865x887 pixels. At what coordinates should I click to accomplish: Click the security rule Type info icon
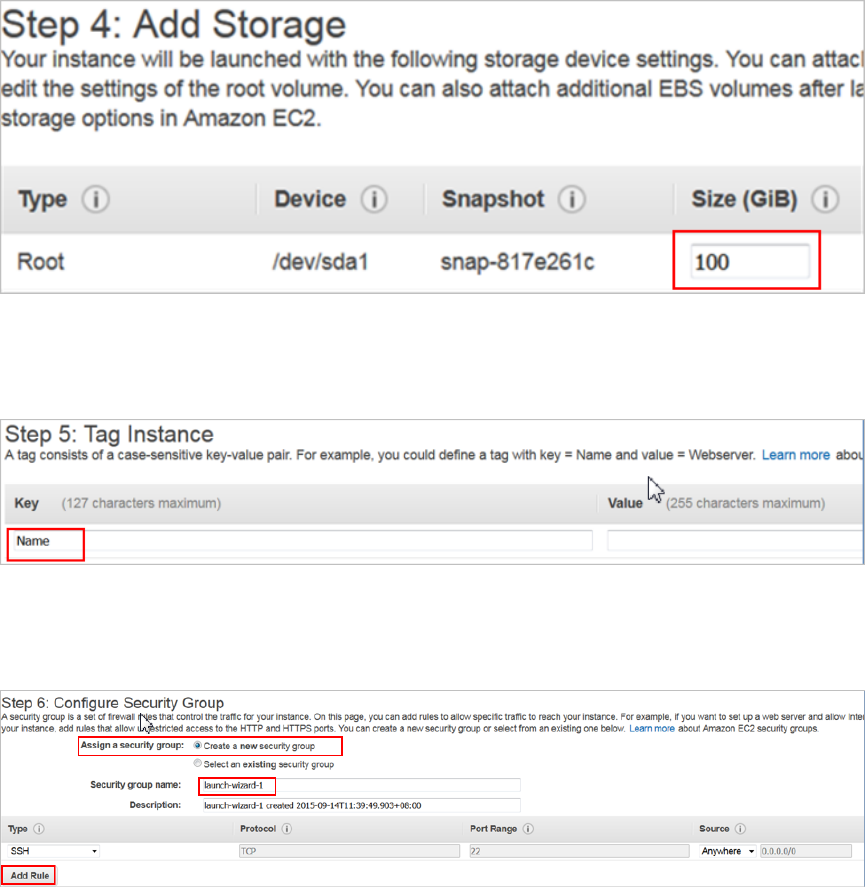(39, 829)
